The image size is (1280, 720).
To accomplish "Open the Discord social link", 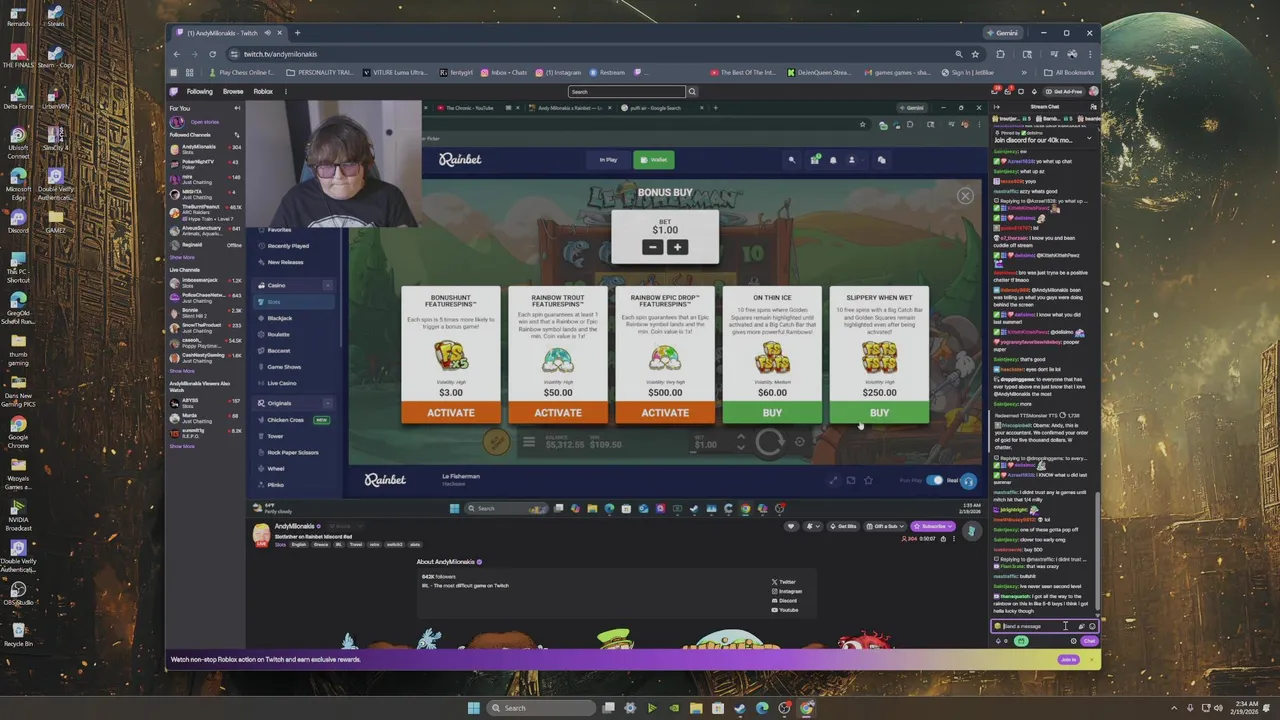I will [x=784, y=600].
